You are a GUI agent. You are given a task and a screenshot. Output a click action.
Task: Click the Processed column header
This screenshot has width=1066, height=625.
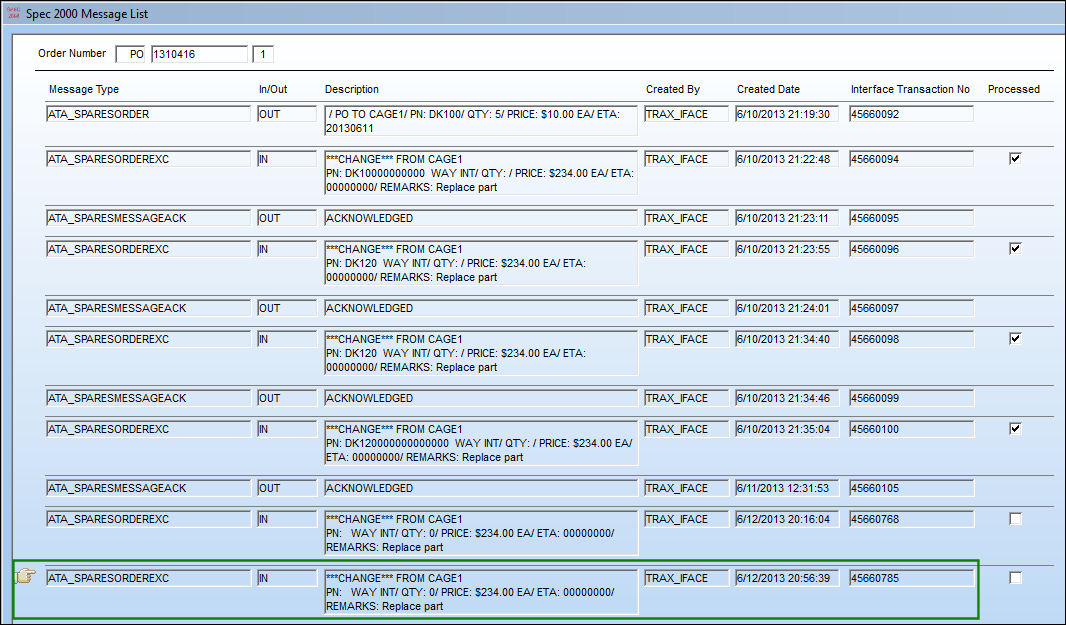1014,89
